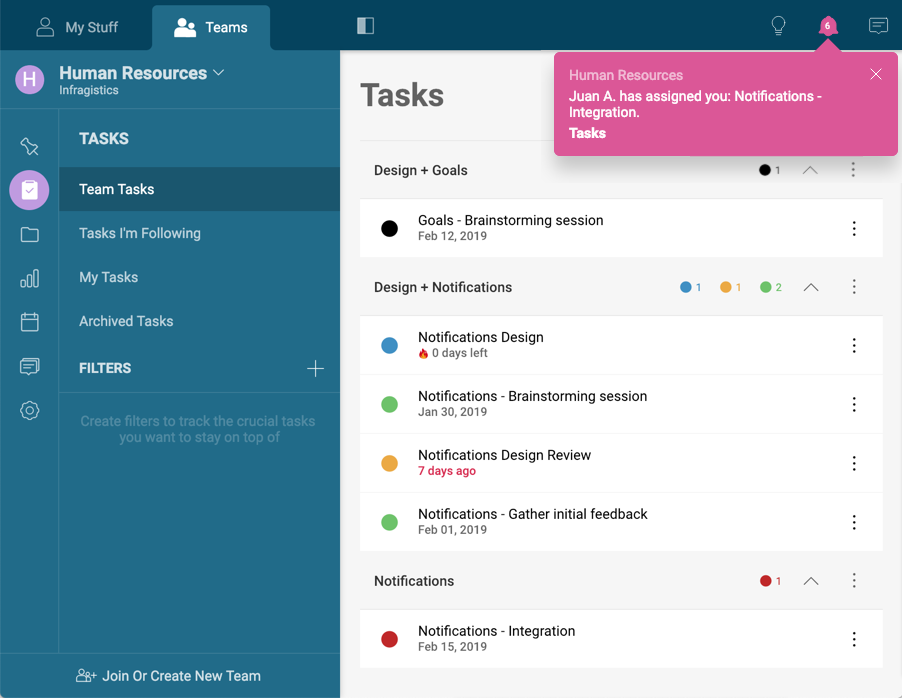Open the notification bell with badge 6

827,26
